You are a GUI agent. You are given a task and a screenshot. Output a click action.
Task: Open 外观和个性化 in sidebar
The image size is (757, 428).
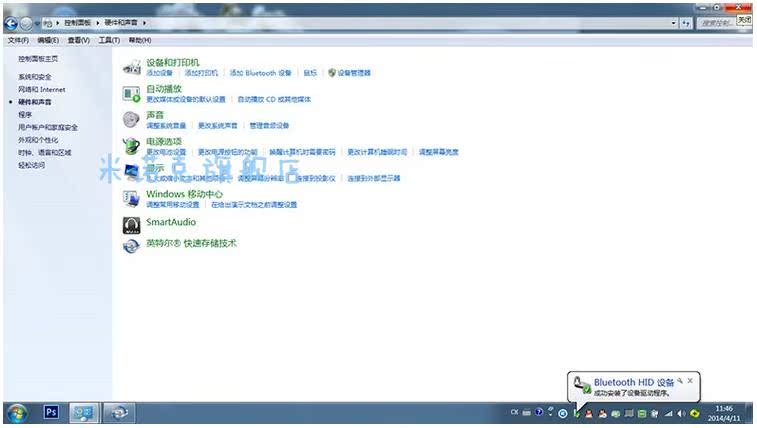[x=38, y=140]
